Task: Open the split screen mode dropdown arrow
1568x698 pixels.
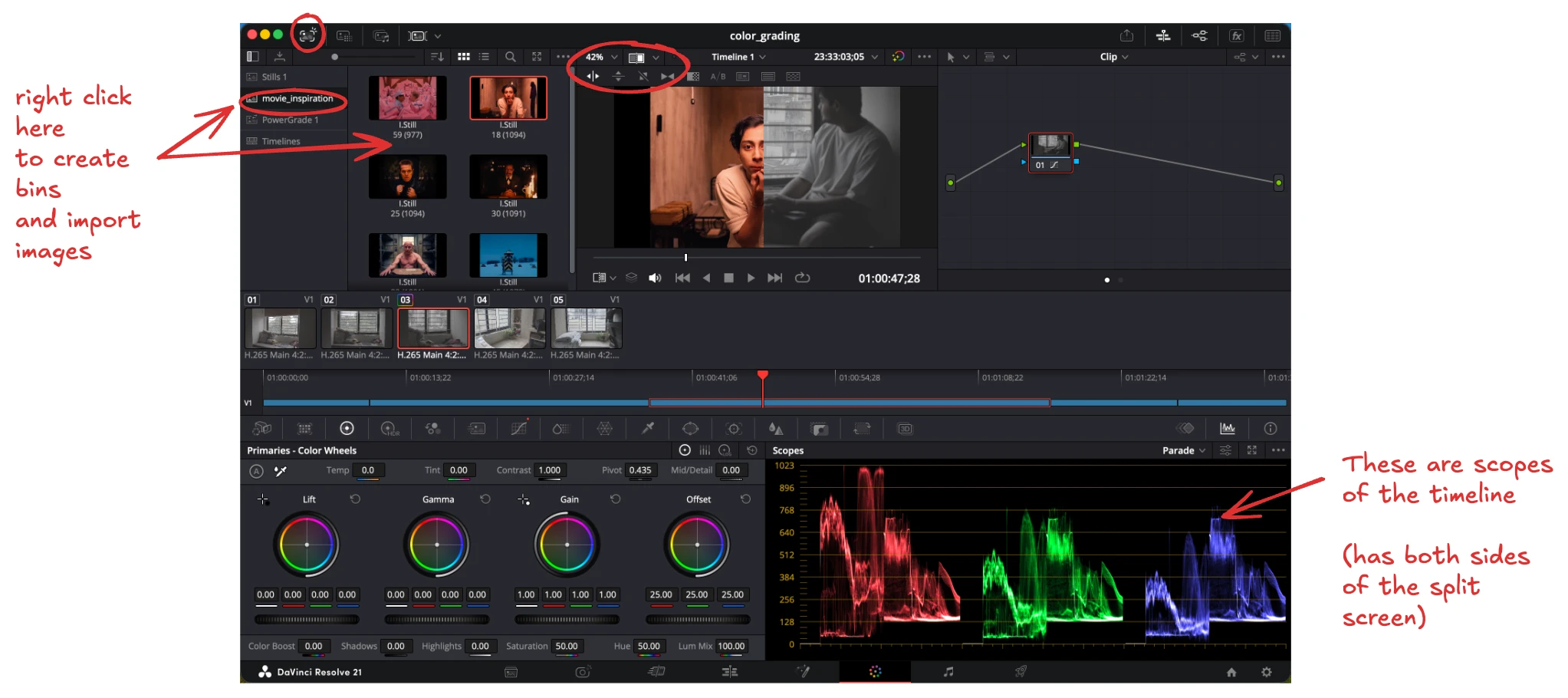Action: pos(656,58)
